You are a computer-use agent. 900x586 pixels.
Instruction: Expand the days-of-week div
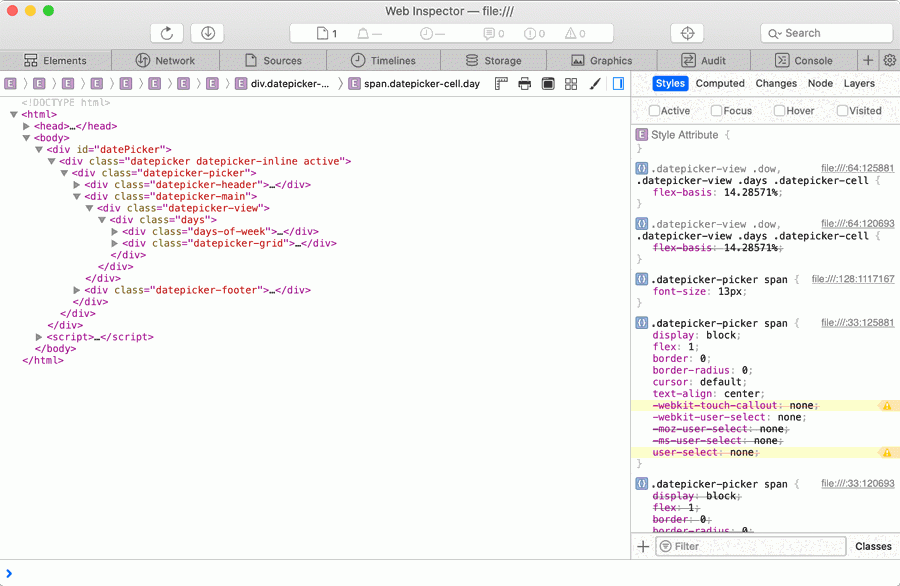point(115,232)
